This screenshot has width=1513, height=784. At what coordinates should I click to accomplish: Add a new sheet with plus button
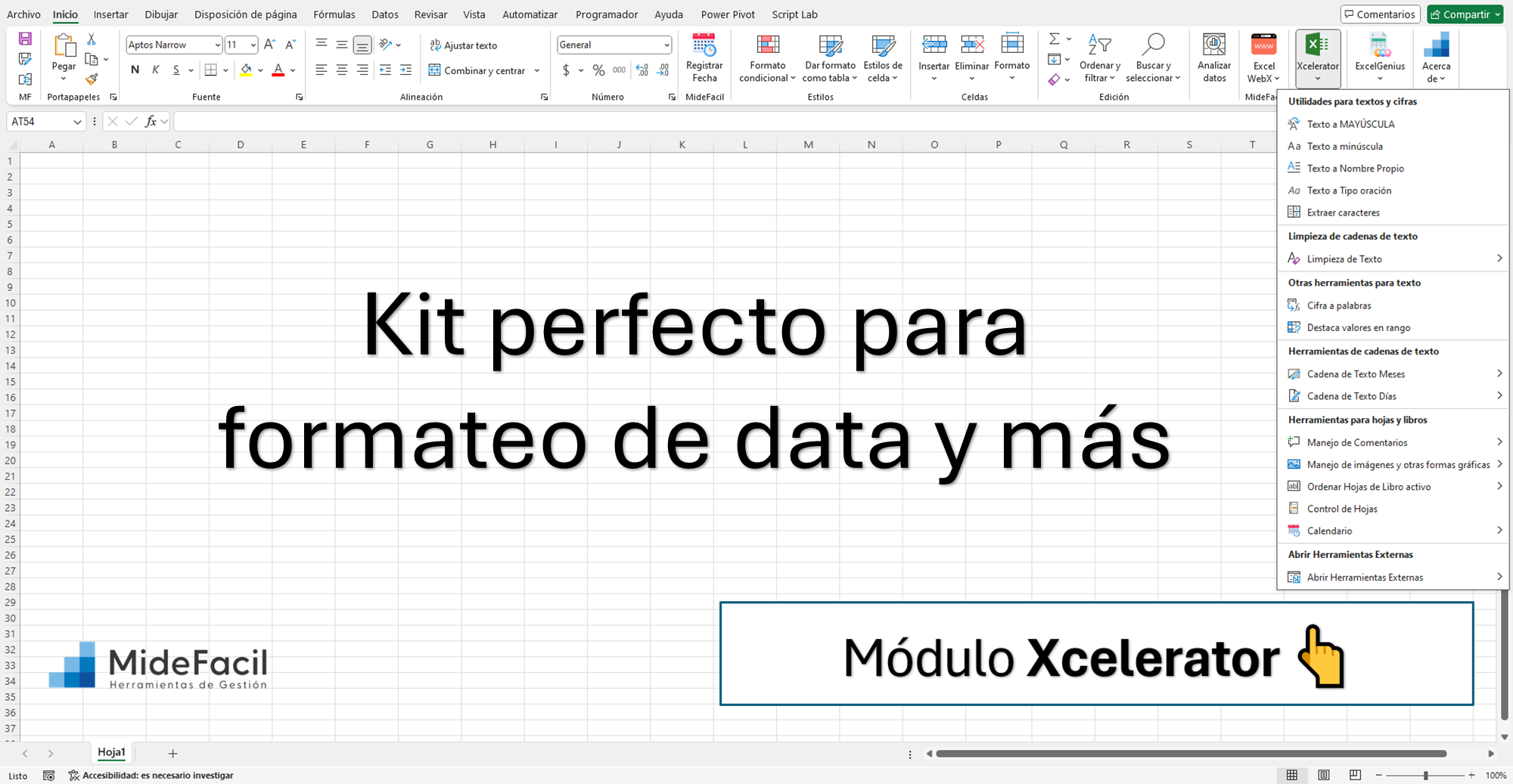172,753
